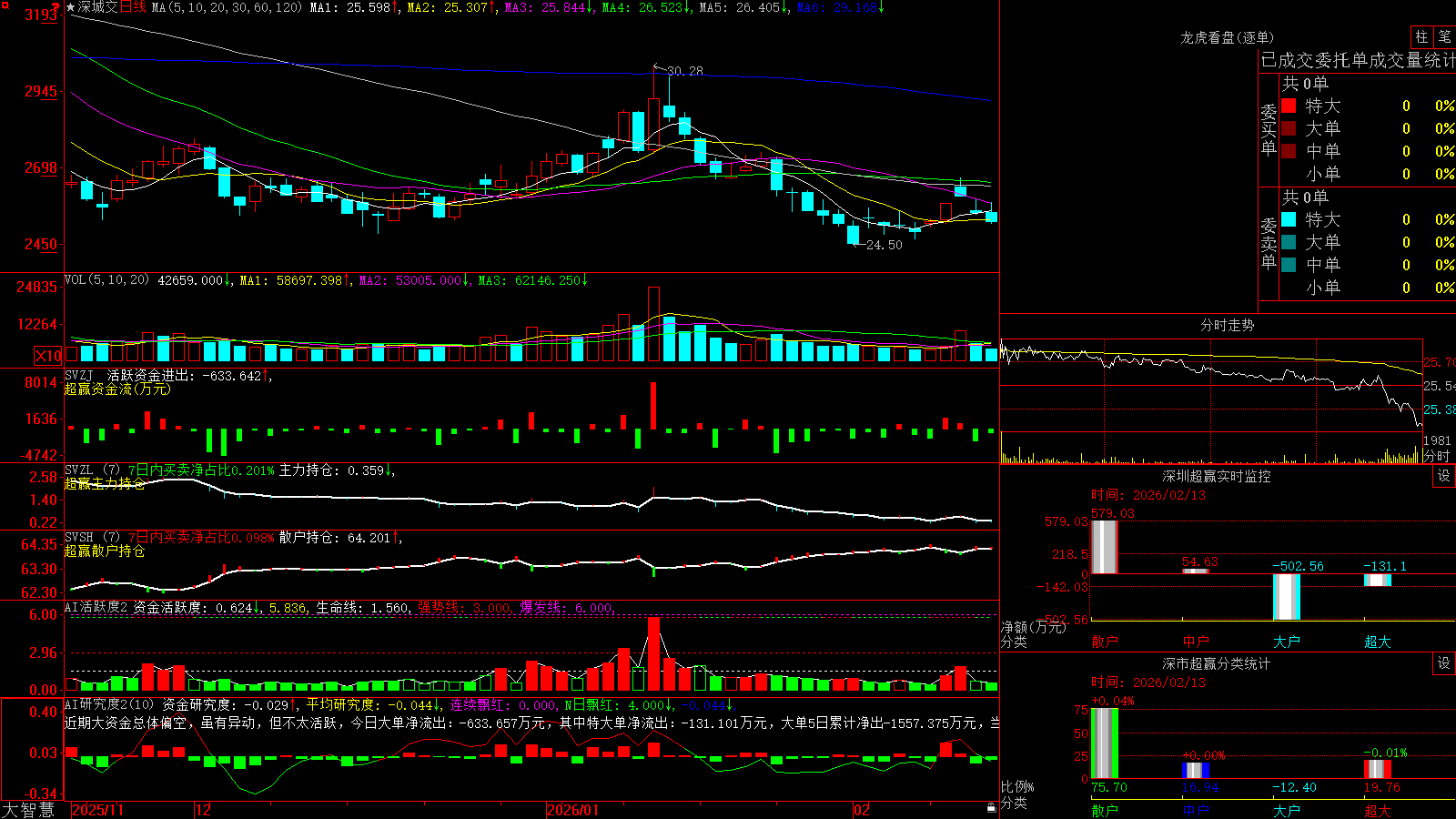Click the 超赢散户持仓 indicator label
This screenshot has width=1456, height=819.
(105, 551)
